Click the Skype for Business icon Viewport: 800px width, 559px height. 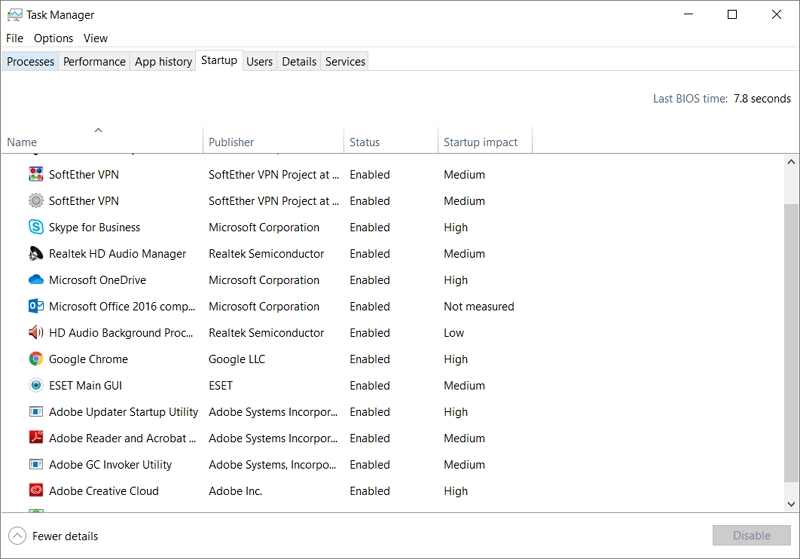[x=36, y=227]
